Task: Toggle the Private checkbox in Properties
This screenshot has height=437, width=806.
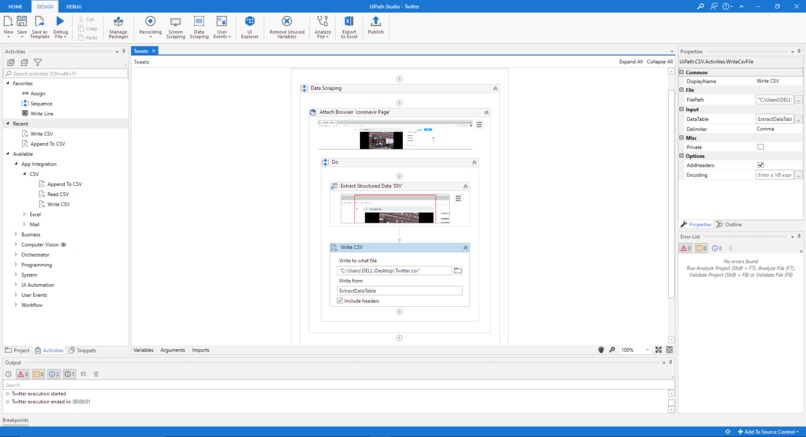Action: (761, 147)
